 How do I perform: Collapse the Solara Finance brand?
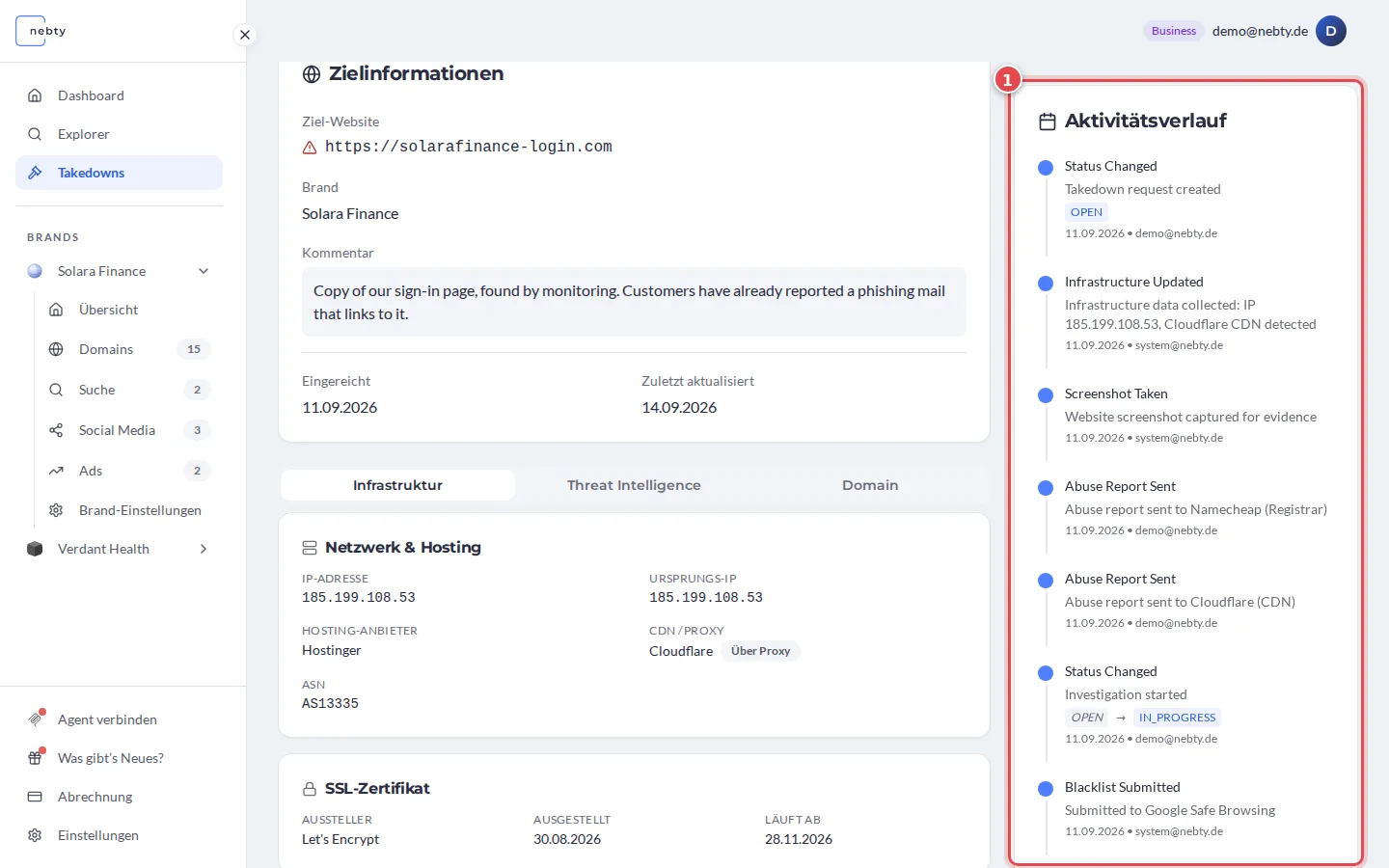[204, 271]
